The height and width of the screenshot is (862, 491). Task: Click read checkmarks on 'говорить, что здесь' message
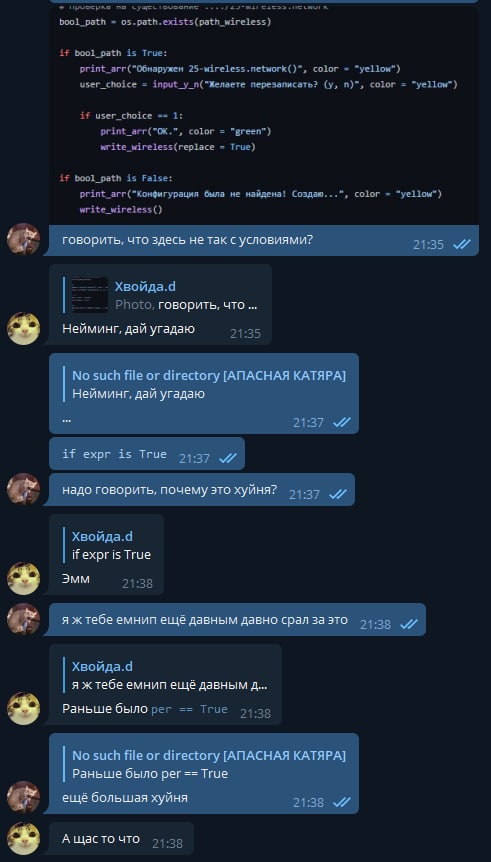point(461,245)
